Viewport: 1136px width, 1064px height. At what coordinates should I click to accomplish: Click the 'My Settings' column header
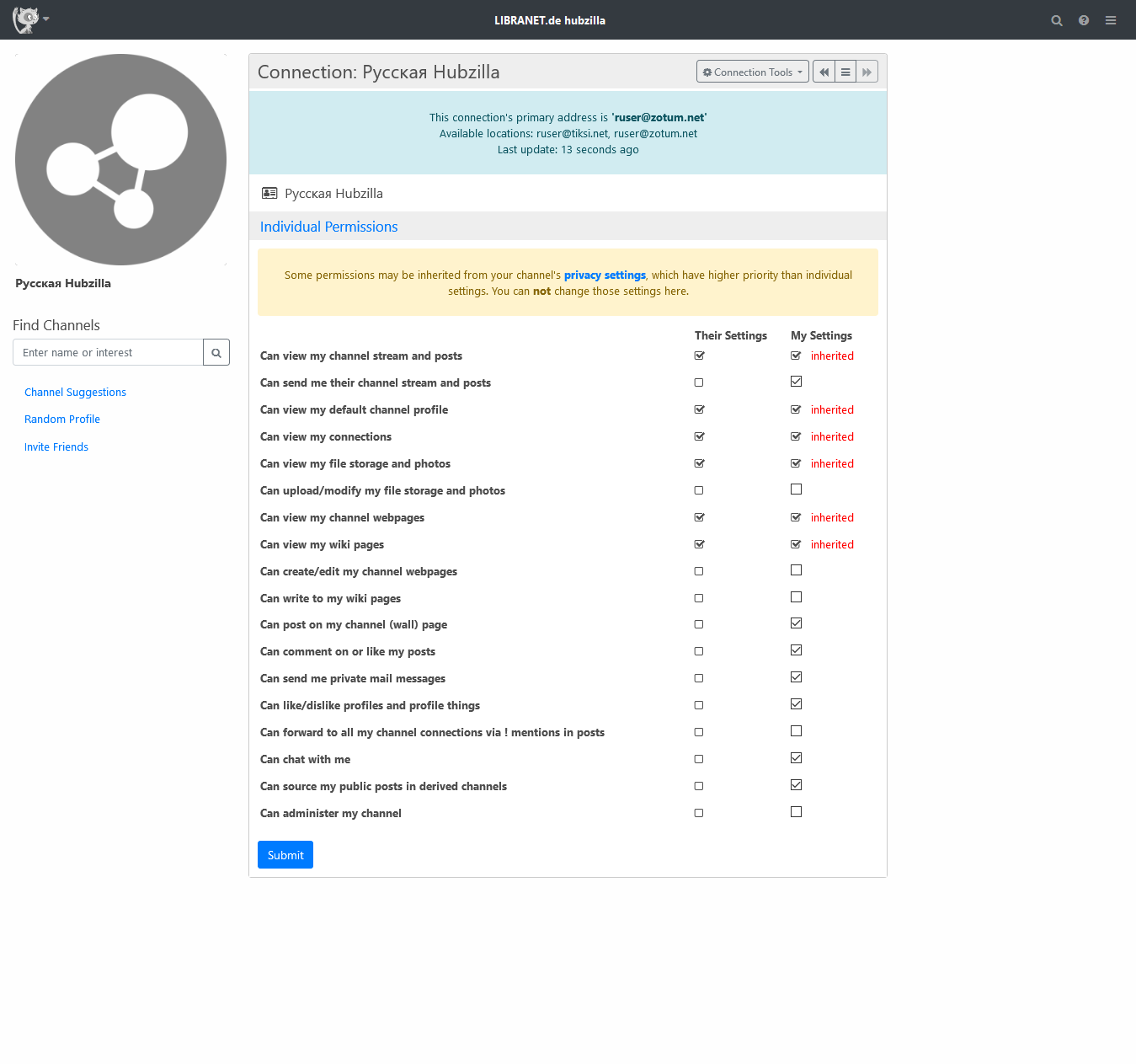[821, 335]
